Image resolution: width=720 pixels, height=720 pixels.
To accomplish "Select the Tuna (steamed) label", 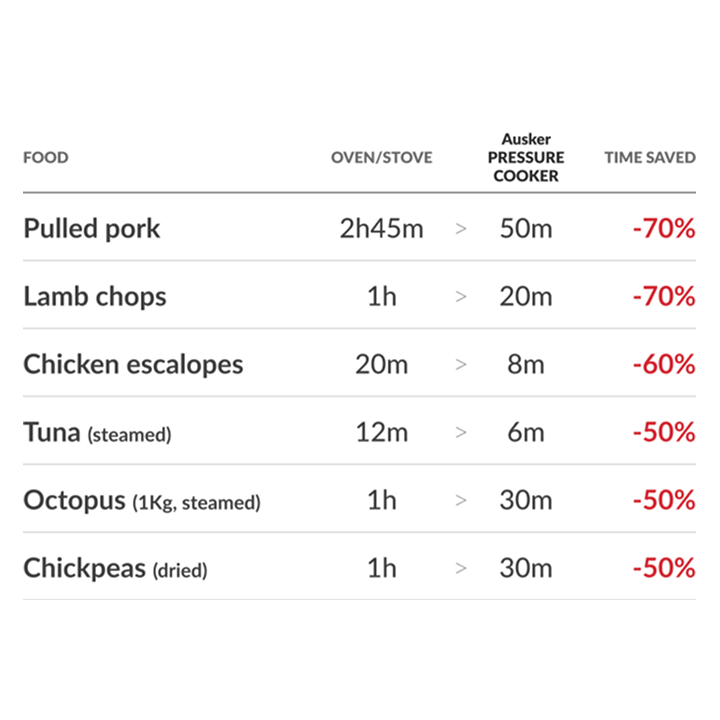I will coord(97,433).
